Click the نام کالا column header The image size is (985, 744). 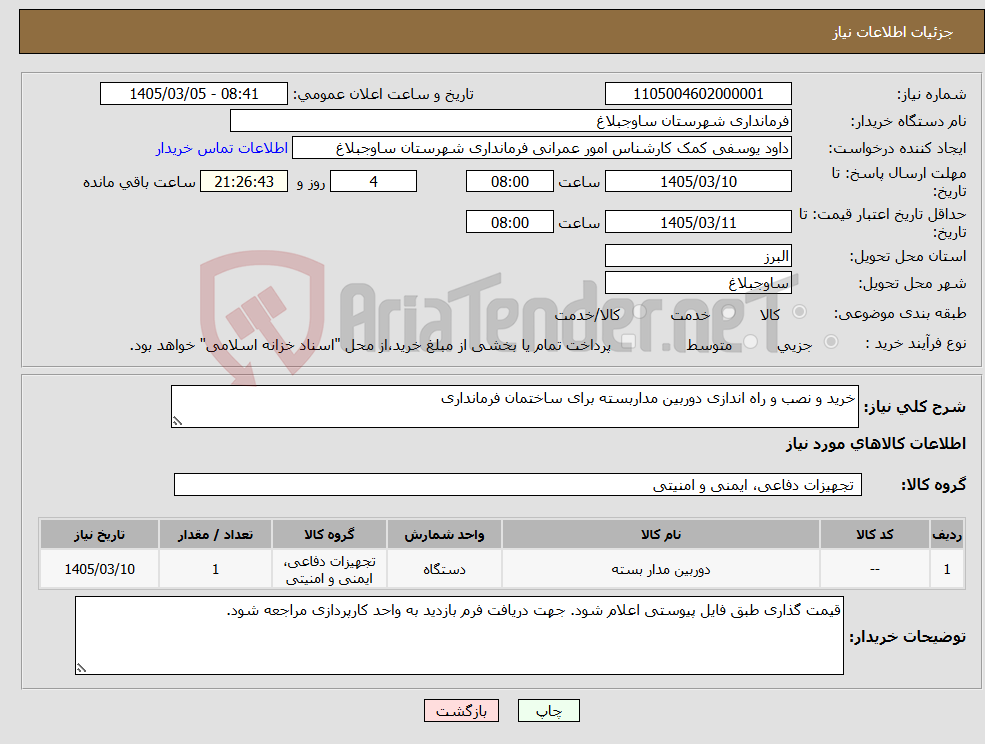click(660, 535)
